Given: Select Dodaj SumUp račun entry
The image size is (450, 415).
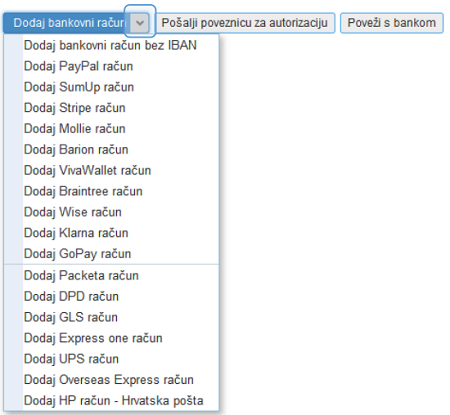Looking at the screenshot, I should click(111, 87).
